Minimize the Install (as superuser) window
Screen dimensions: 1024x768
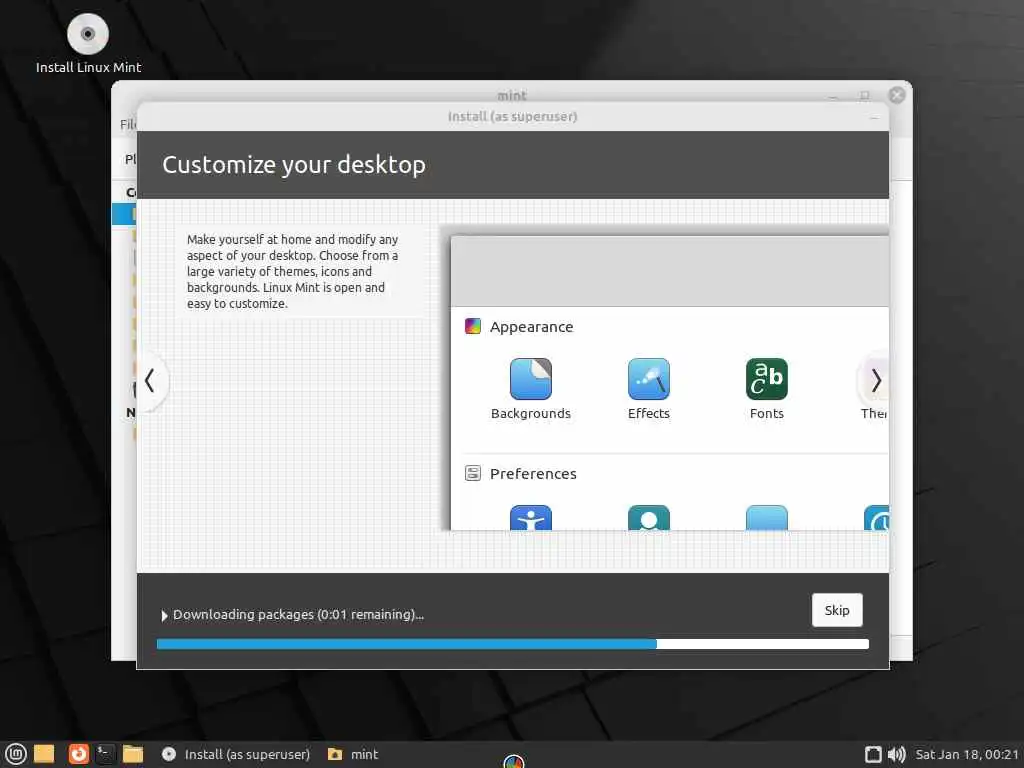874,118
